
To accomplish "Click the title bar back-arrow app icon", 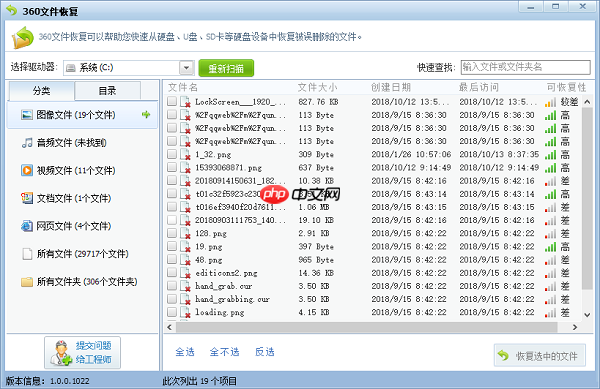I will 12,10.
